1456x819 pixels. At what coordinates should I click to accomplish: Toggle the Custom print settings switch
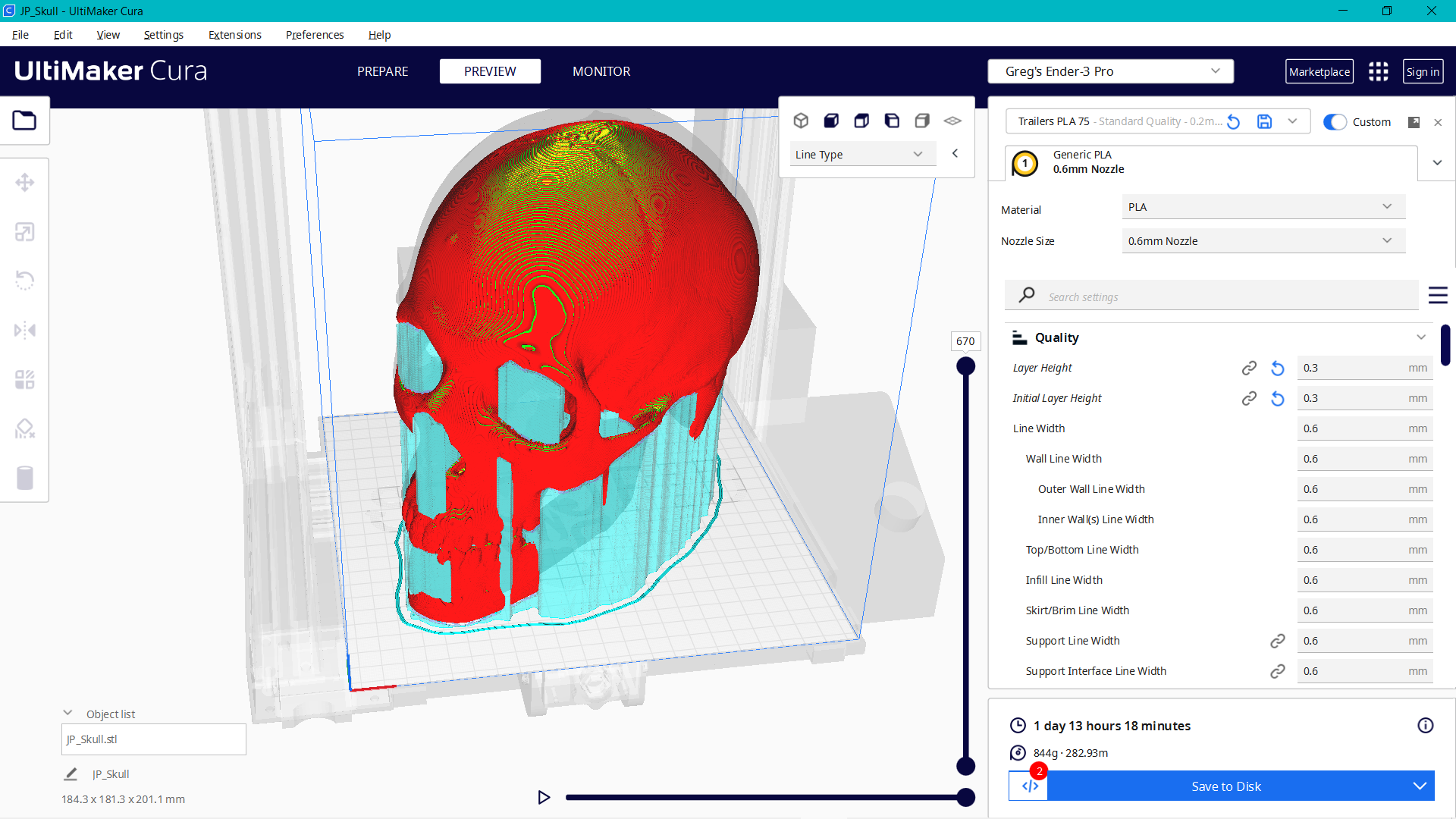click(1335, 121)
